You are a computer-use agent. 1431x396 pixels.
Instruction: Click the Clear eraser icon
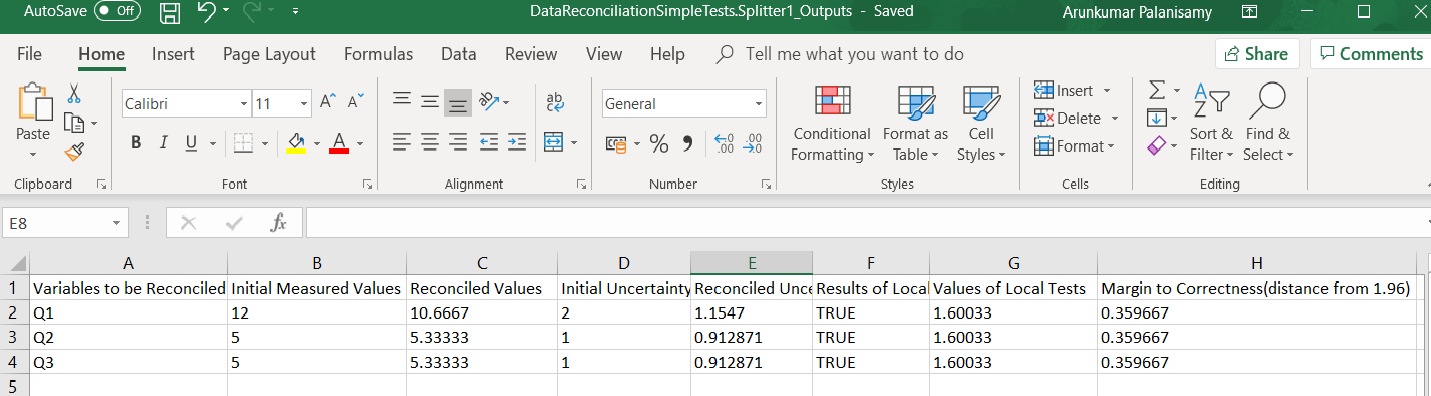[x=1157, y=146]
